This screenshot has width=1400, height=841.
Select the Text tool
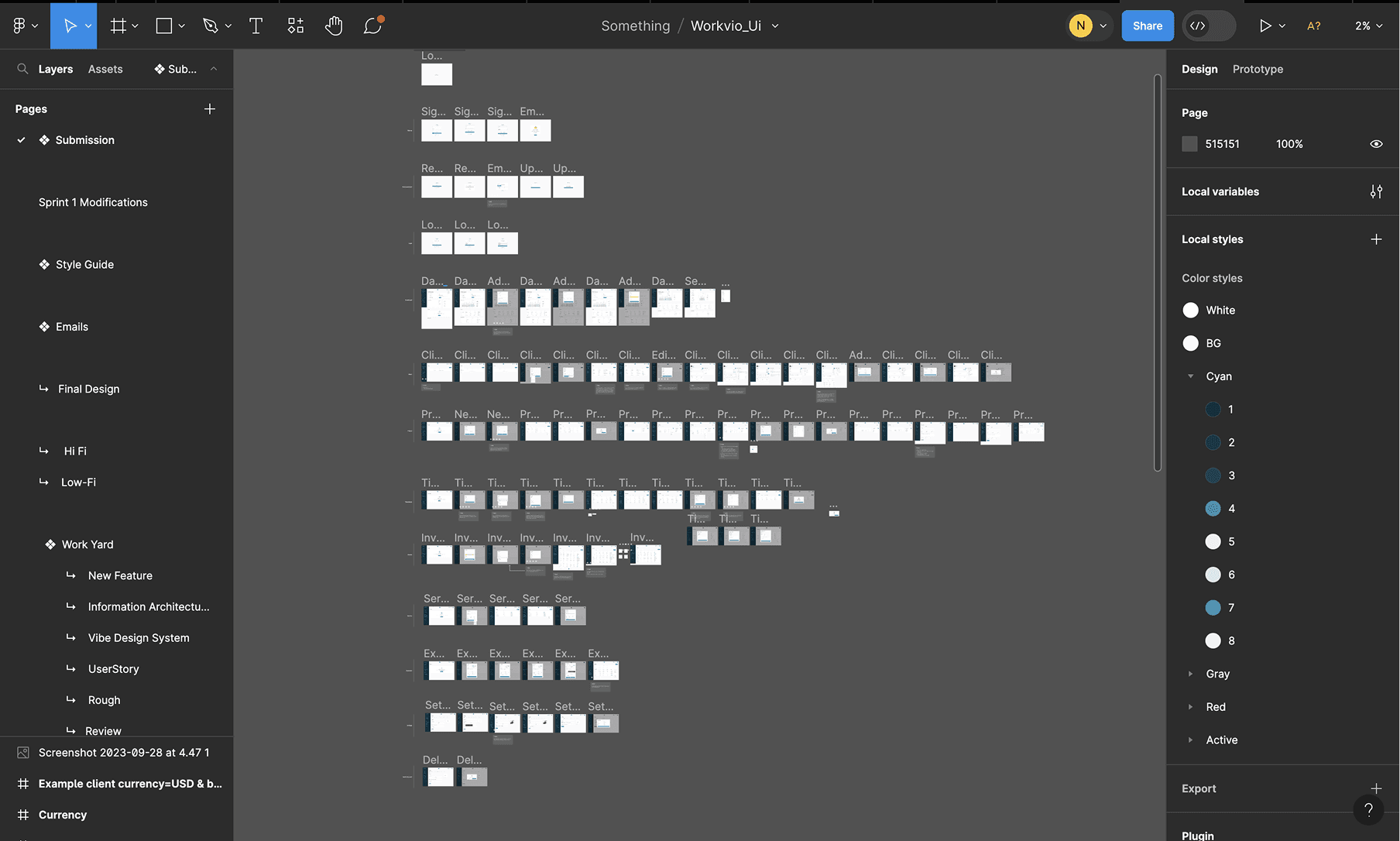[256, 26]
